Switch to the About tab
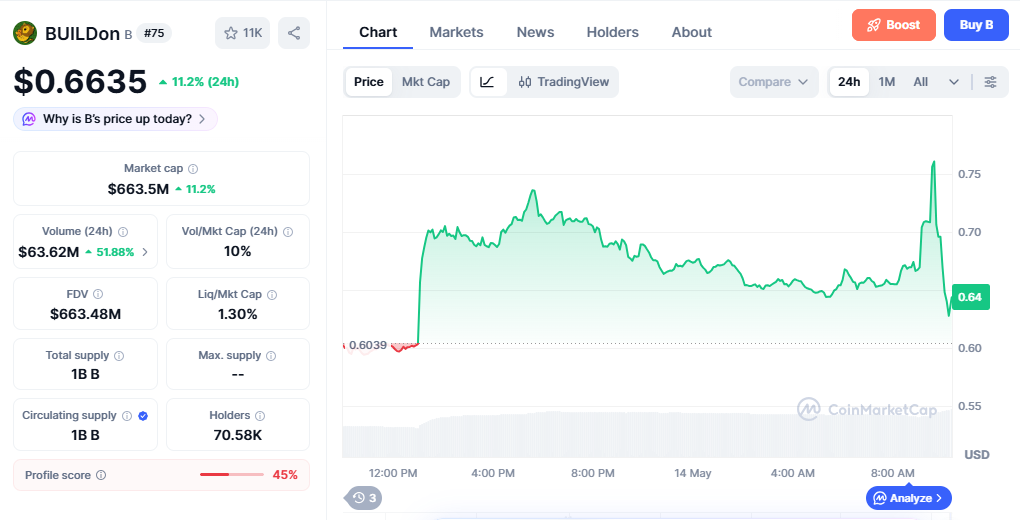Viewport: 1020px width, 520px height. click(x=691, y=32)
